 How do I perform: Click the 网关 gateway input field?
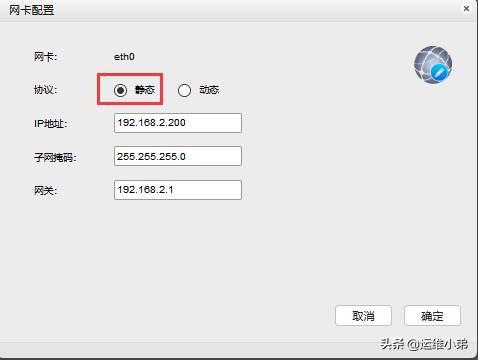(178, 190)
